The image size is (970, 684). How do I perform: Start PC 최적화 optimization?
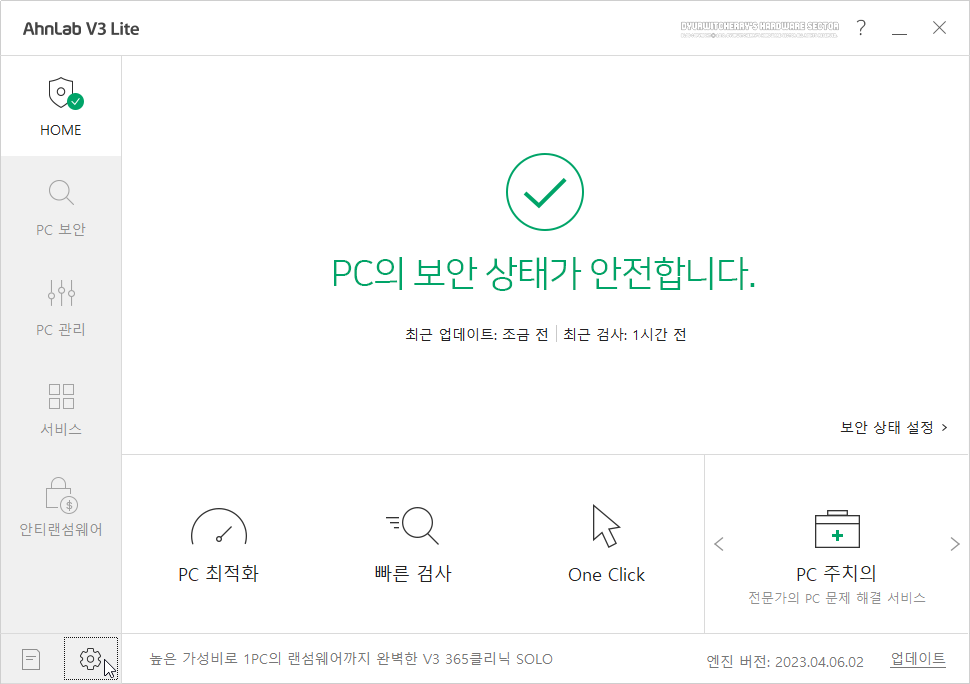[218, 545]
